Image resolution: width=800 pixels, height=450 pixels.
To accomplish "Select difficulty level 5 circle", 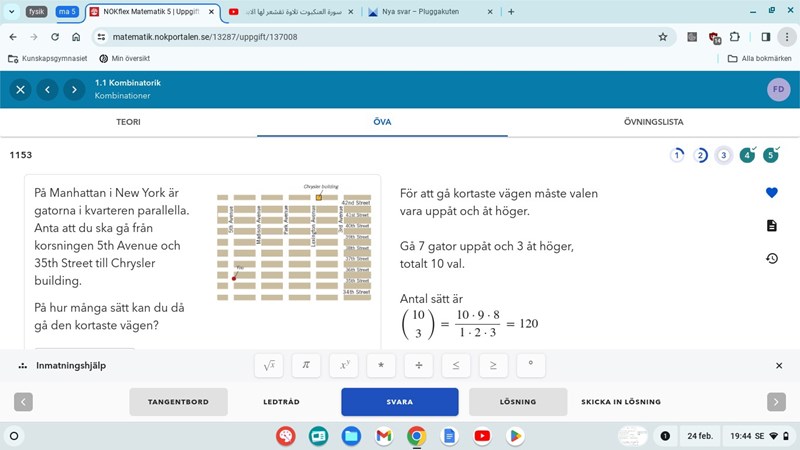I will (770, 155).
